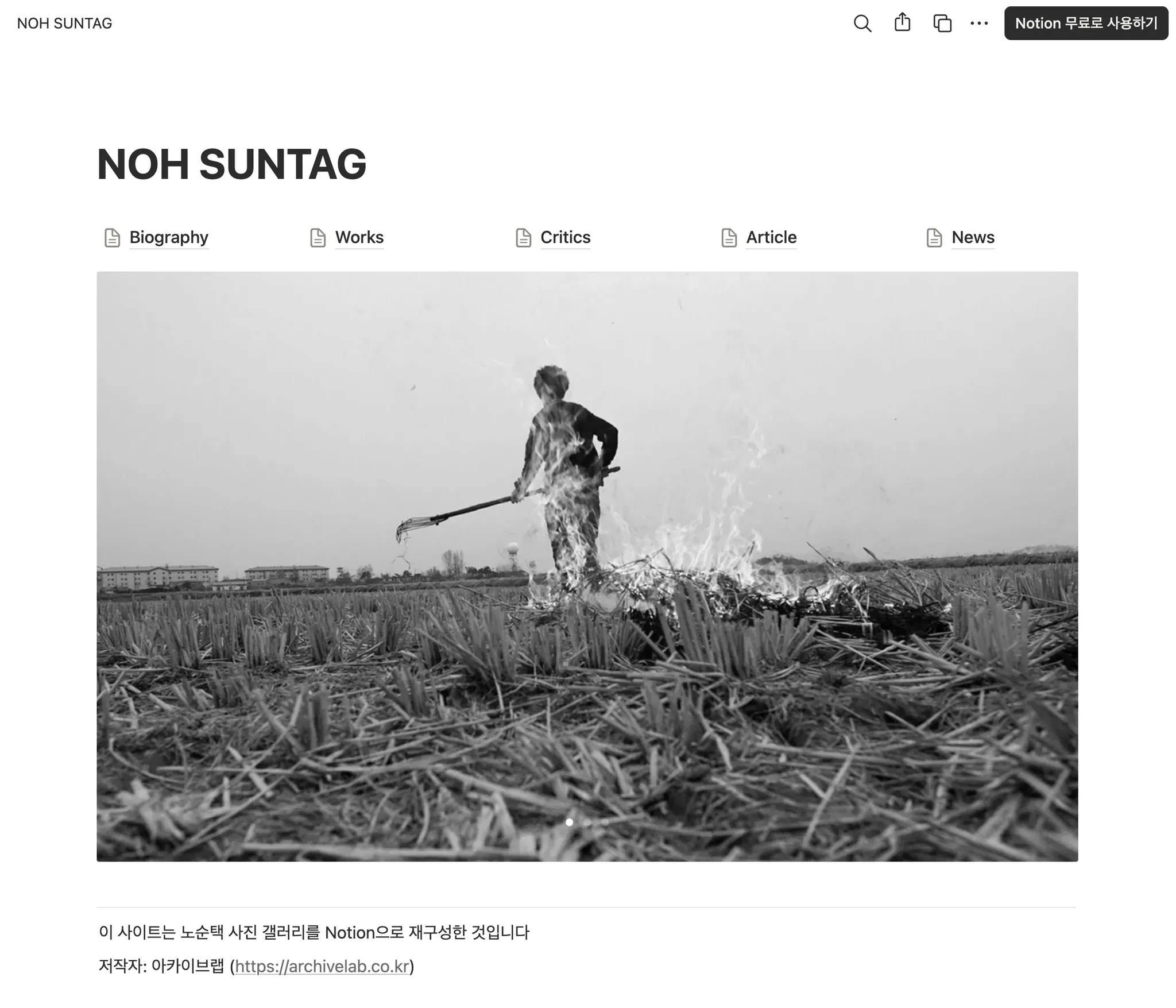Navigate to the Article page
The height and width of the screenshot is (1008, 1176).
click(771, 237)
